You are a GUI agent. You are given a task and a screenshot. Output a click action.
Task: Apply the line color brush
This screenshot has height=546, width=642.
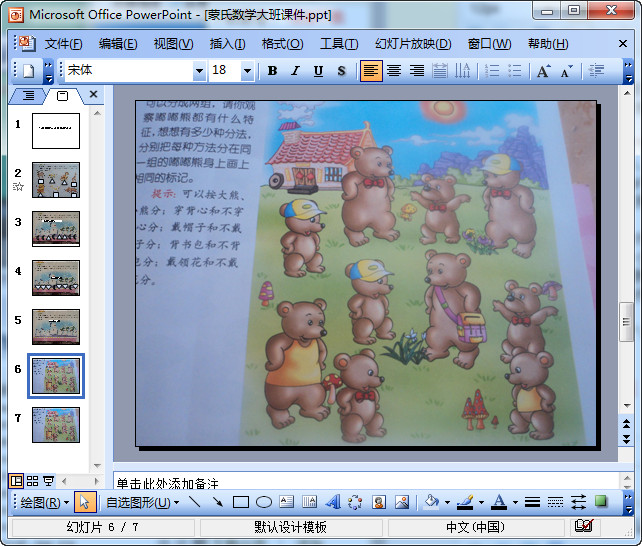[465, 502]
